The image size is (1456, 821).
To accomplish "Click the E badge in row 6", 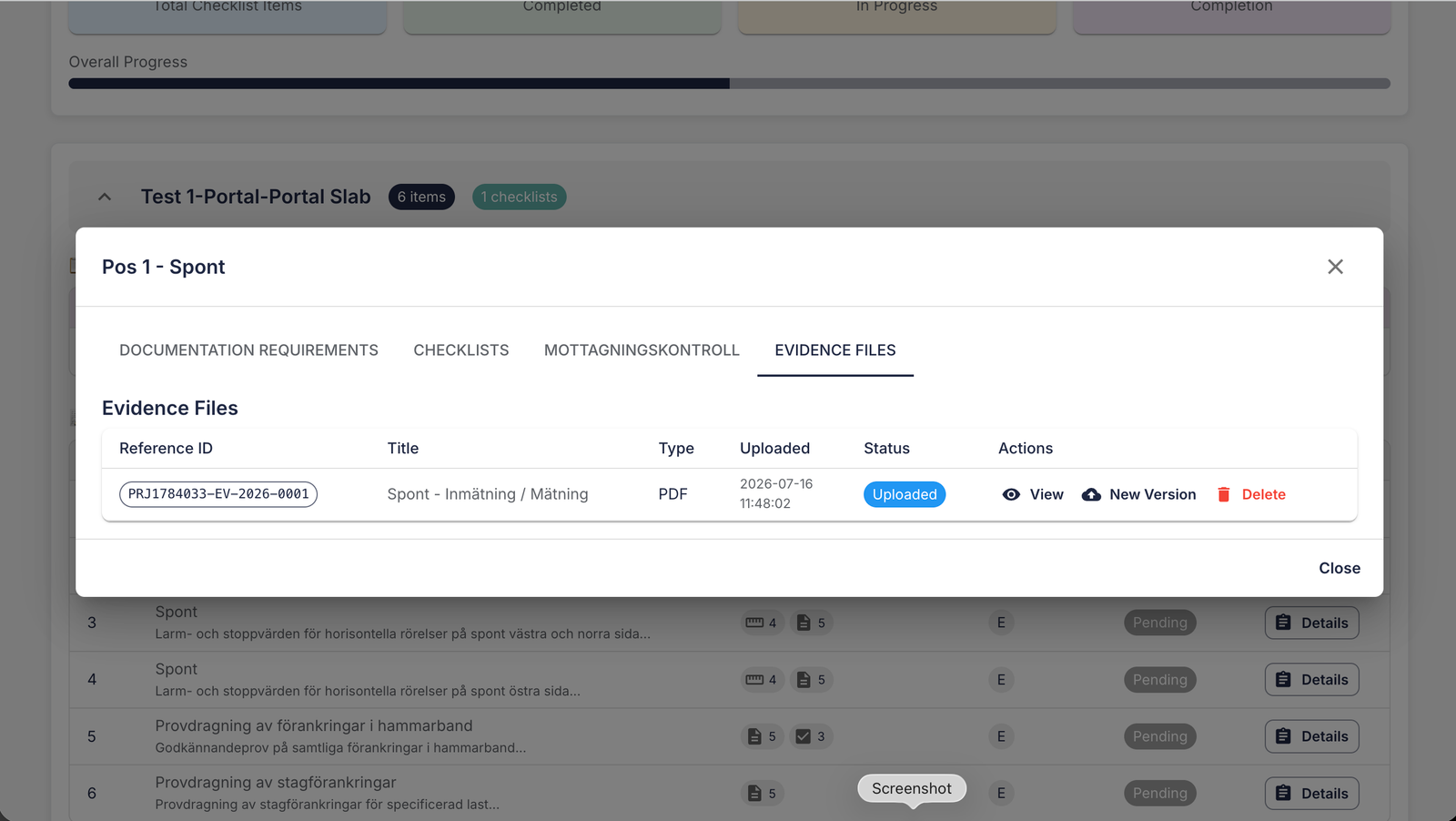I will (1001, 794).
